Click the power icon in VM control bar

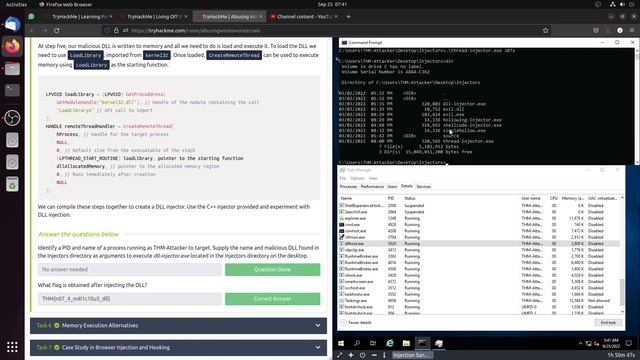coord(362,355)
